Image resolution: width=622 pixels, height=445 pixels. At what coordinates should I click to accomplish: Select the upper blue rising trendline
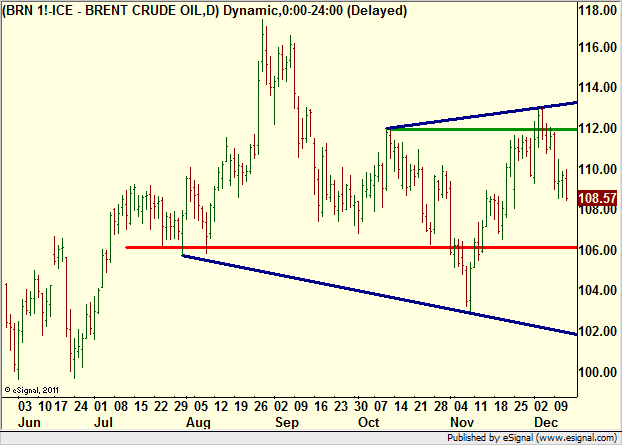(482, 115)
